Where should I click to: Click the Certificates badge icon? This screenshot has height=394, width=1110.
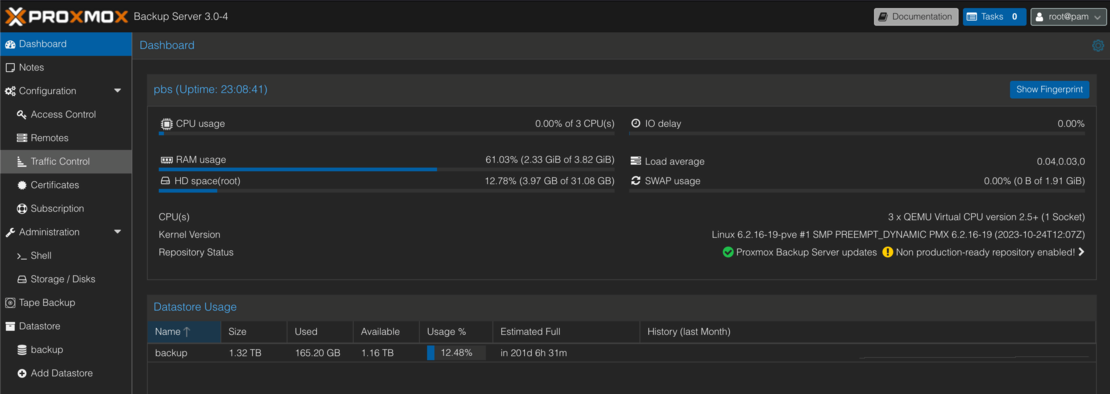click(x=21, y=185)
